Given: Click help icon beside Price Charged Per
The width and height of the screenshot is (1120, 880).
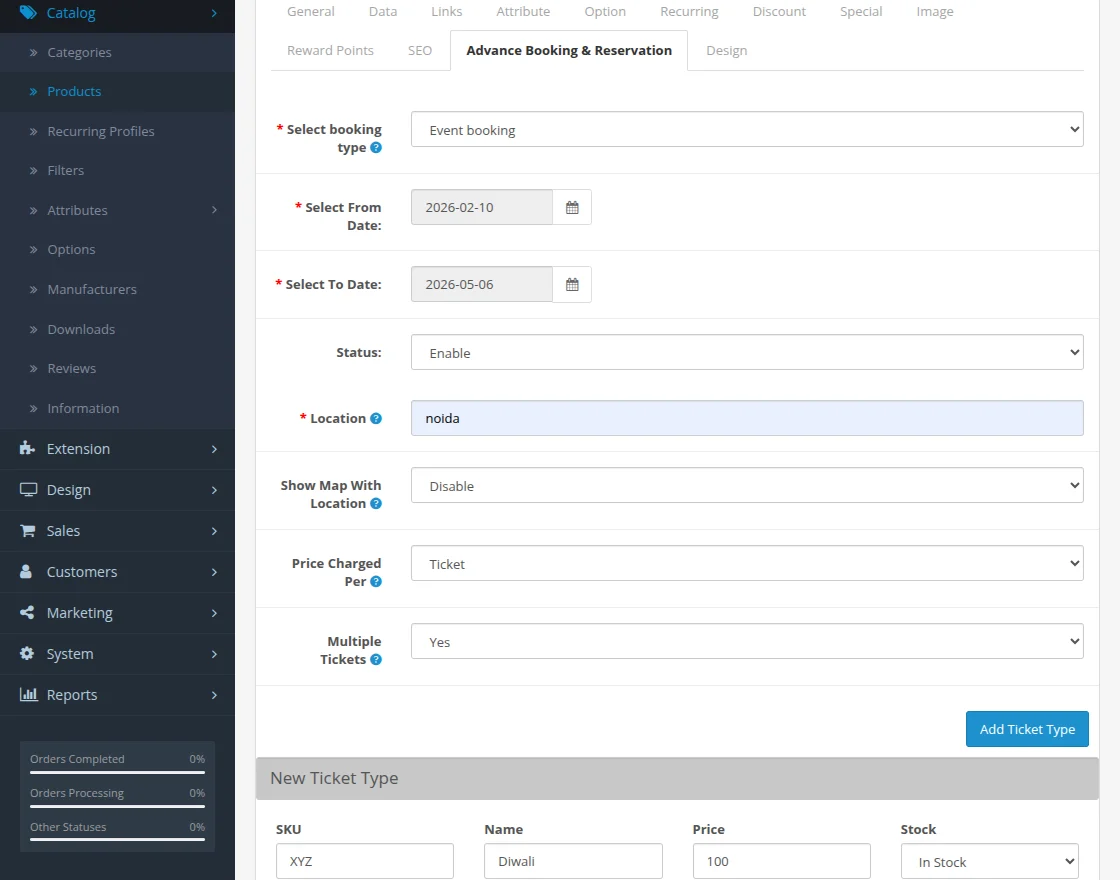Looking at the screenshot, I should (376, 581).
